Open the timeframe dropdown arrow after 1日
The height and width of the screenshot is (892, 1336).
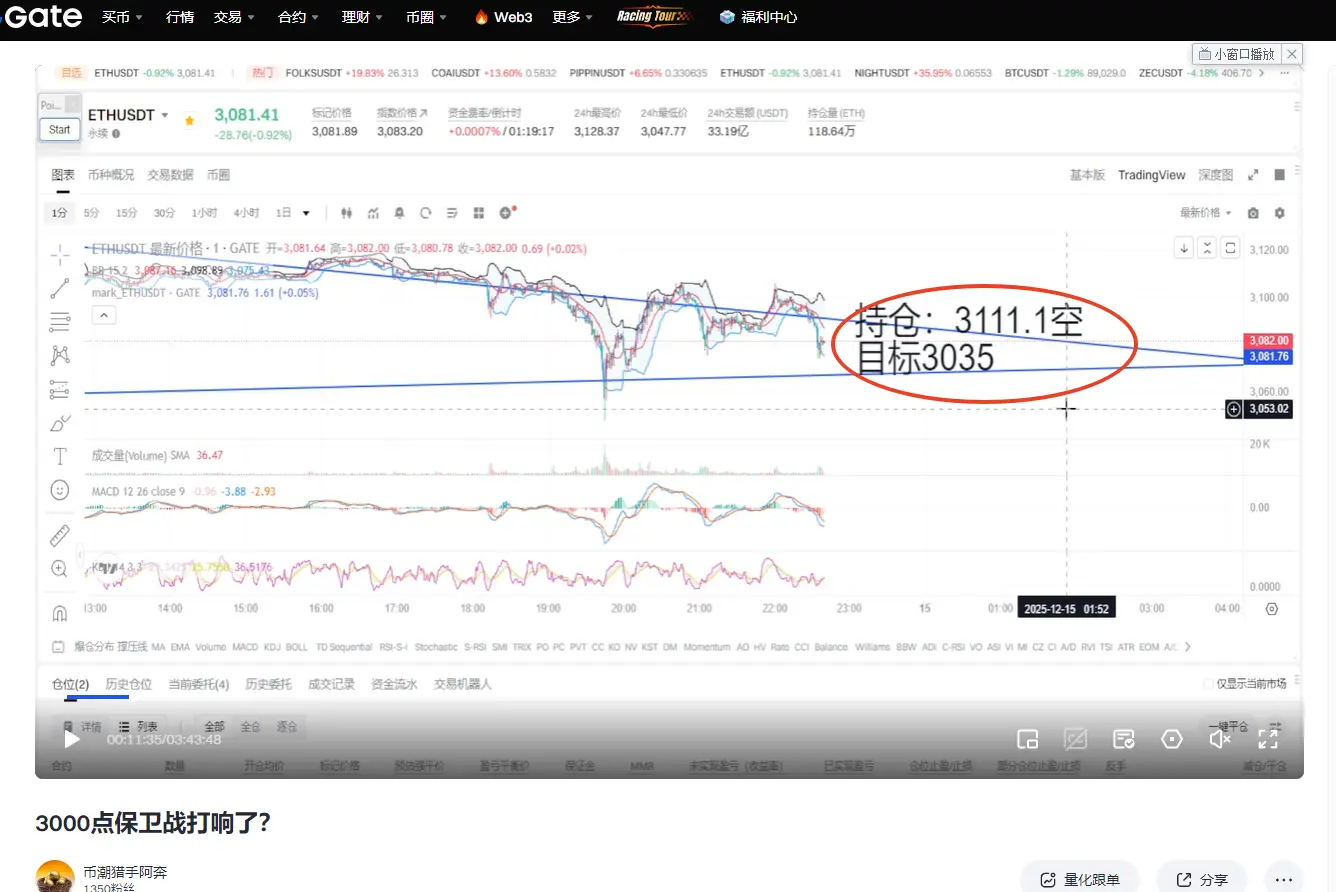pyautogui.click(x=306, y=213)
